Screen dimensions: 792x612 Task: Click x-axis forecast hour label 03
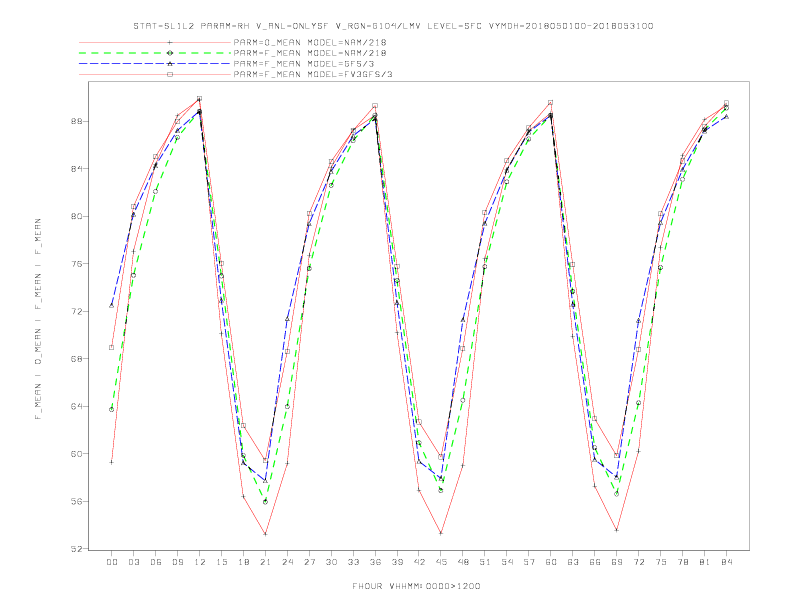(134, 562)
